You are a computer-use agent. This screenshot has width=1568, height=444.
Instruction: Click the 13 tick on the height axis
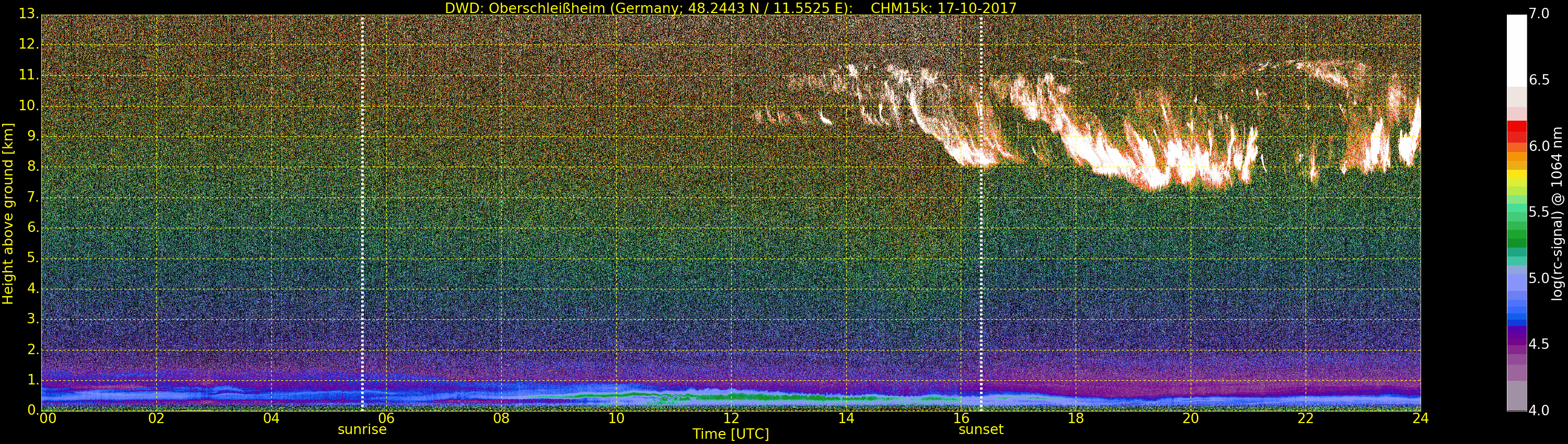pos(27,15)
